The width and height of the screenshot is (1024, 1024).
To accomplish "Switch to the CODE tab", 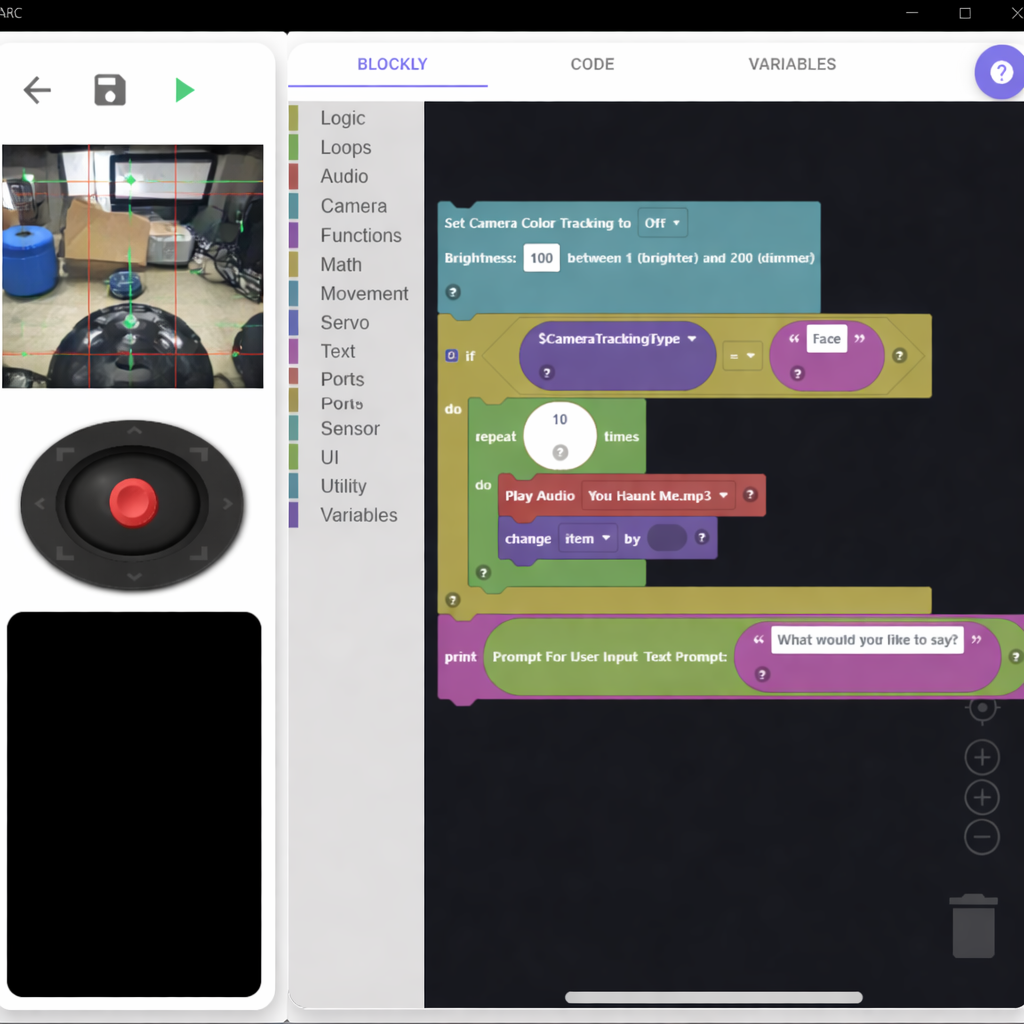I will pyautogui.click(x=592, y=64).
